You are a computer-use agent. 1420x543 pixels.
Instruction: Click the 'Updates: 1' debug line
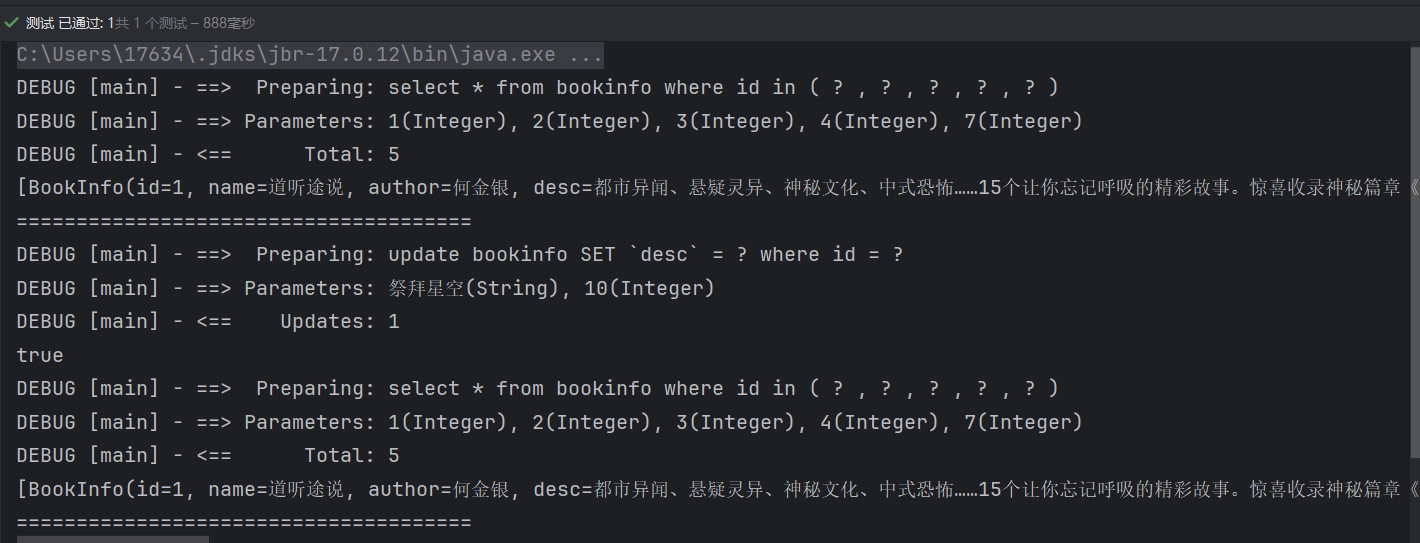(x=208, y=322)
